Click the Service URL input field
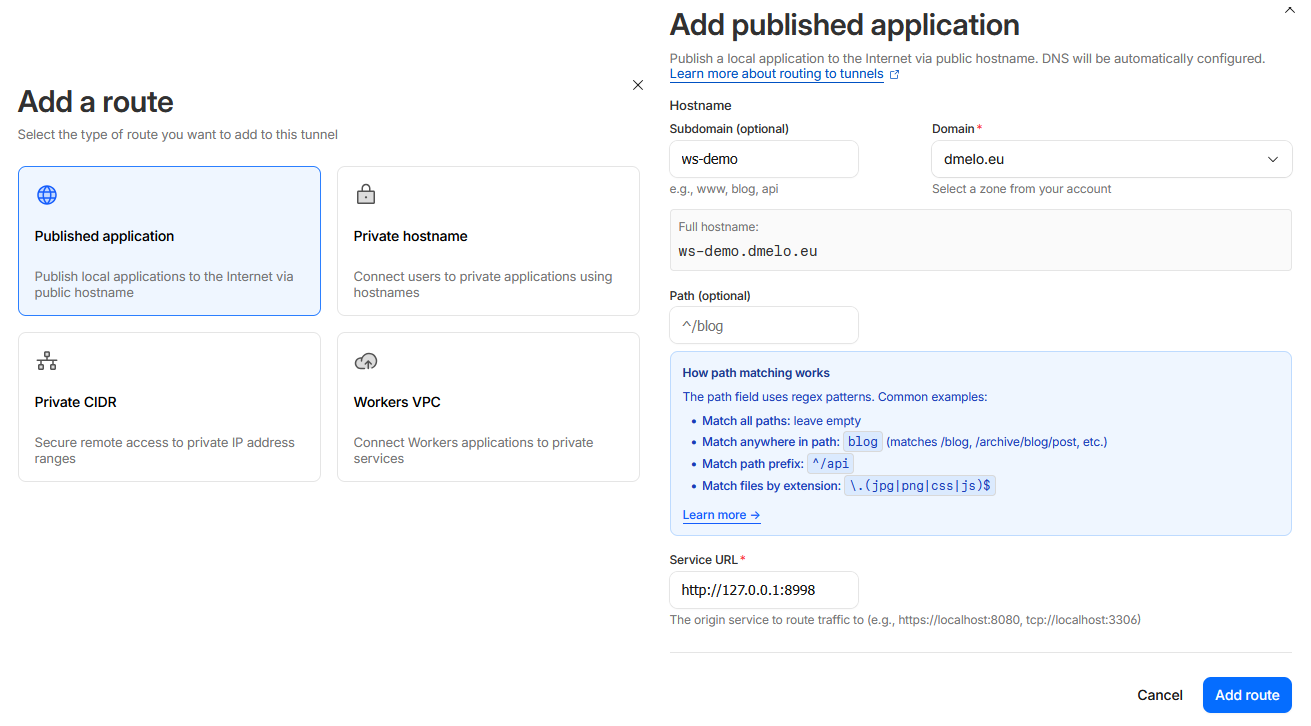 [763, 590]
